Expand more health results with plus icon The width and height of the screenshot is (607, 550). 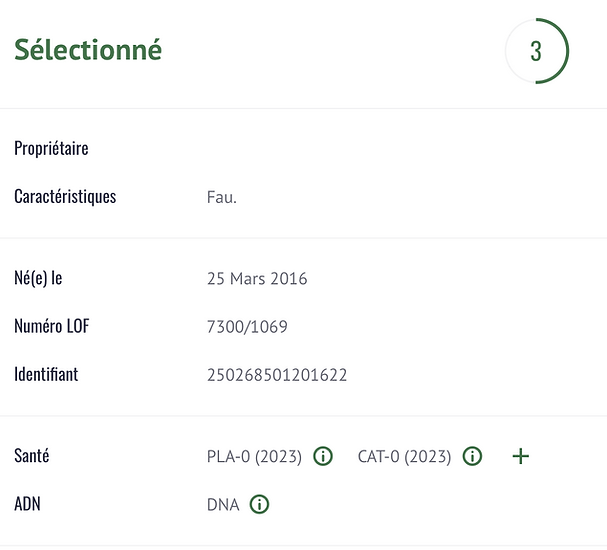[520, 456]
